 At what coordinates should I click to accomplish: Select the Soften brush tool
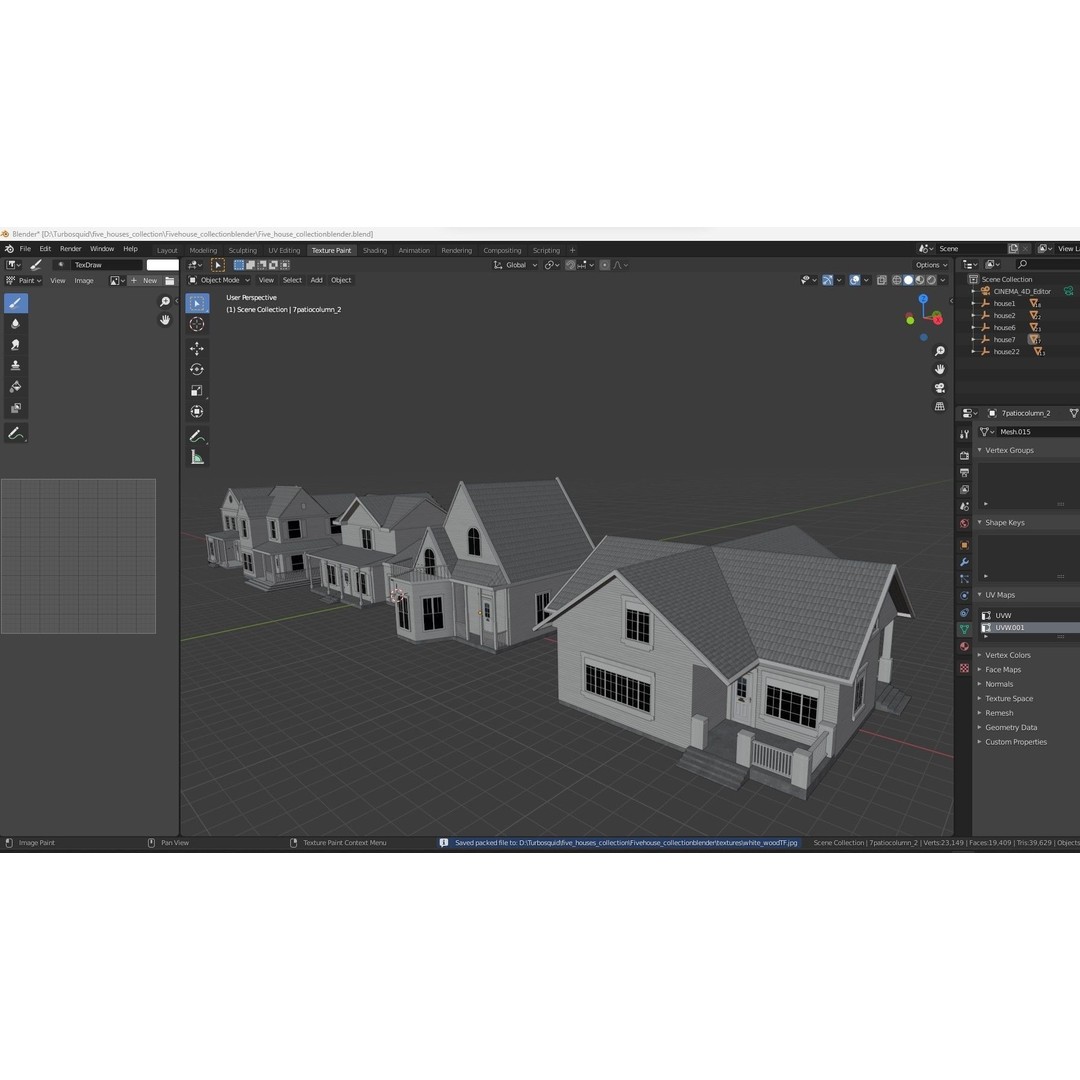coord(18,323)
